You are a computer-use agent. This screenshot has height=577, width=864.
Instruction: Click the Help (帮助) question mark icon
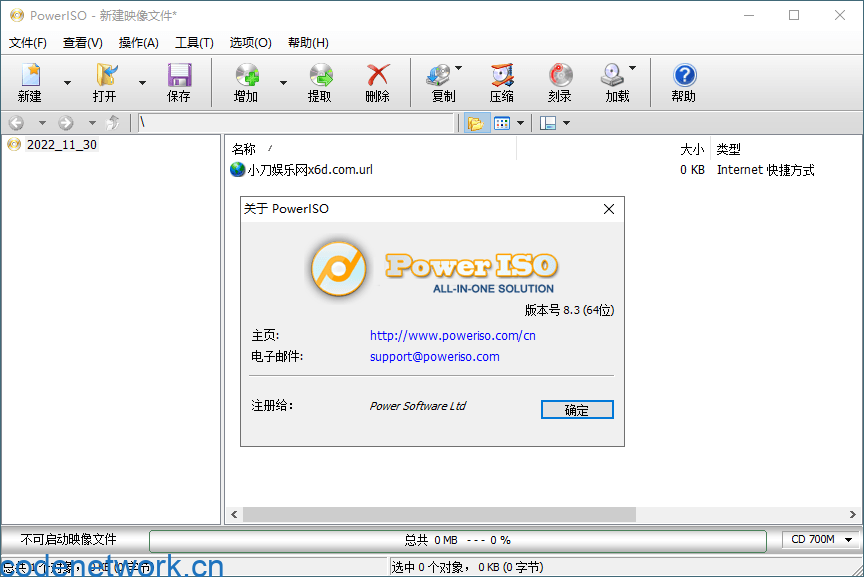[684, 76]
